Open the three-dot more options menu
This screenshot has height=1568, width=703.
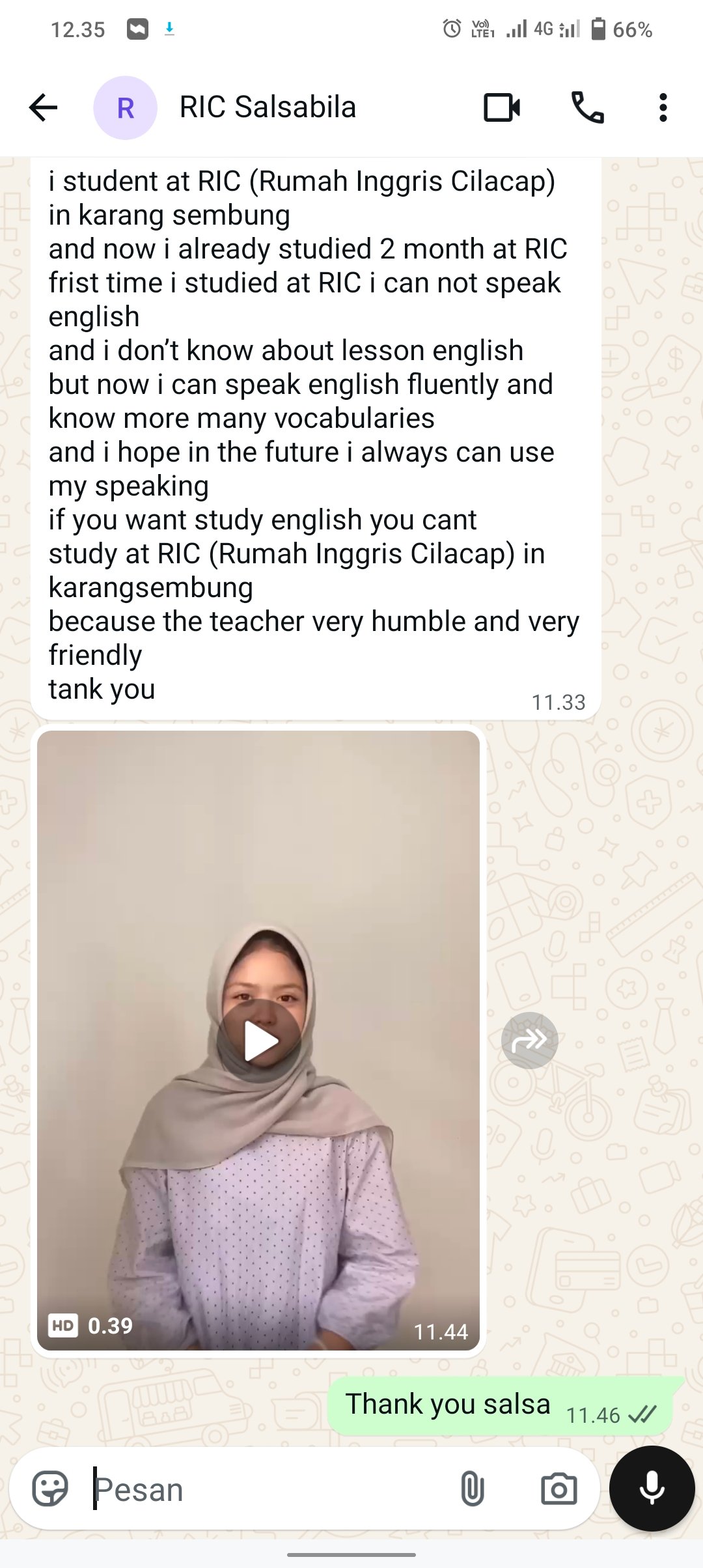point(663,107)
